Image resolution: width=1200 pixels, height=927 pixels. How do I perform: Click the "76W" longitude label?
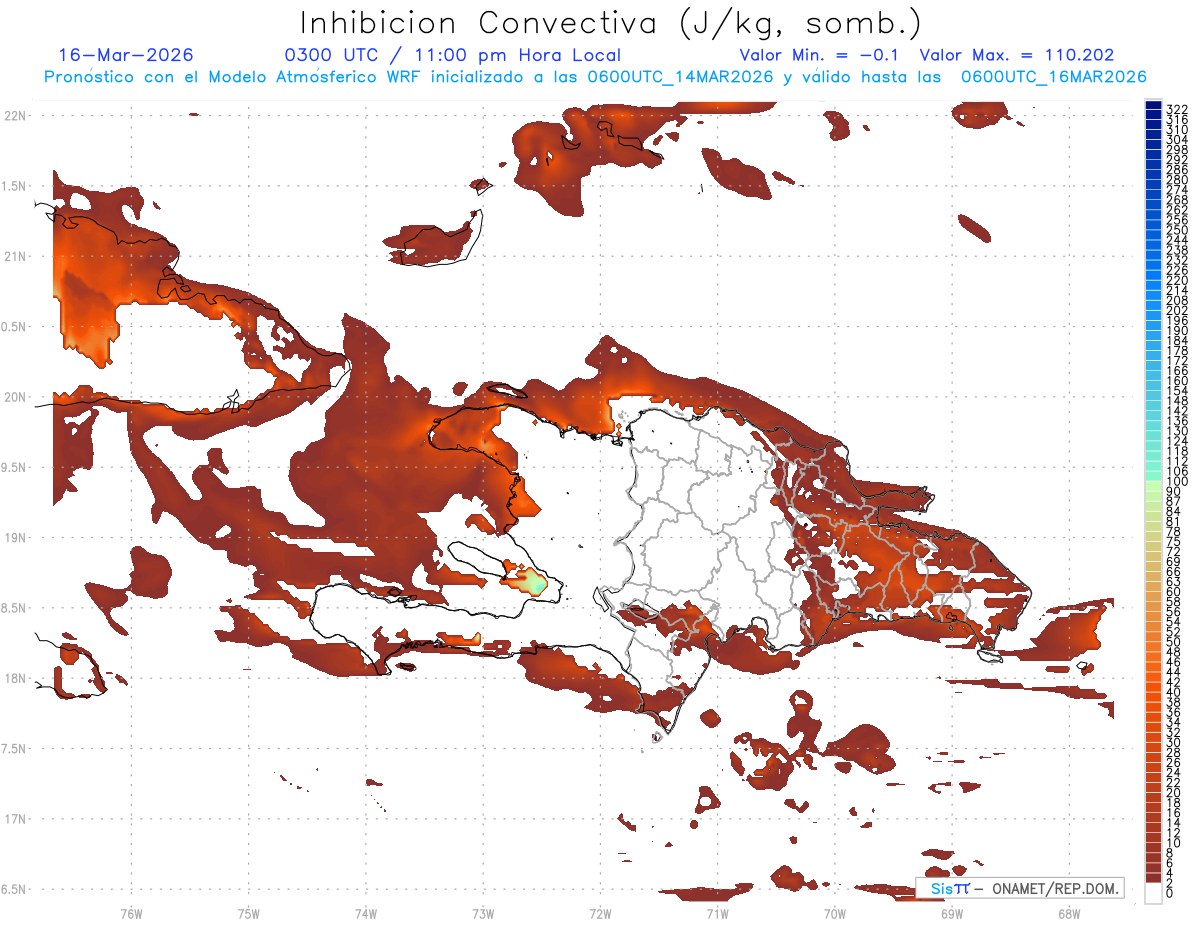(131, 913)
